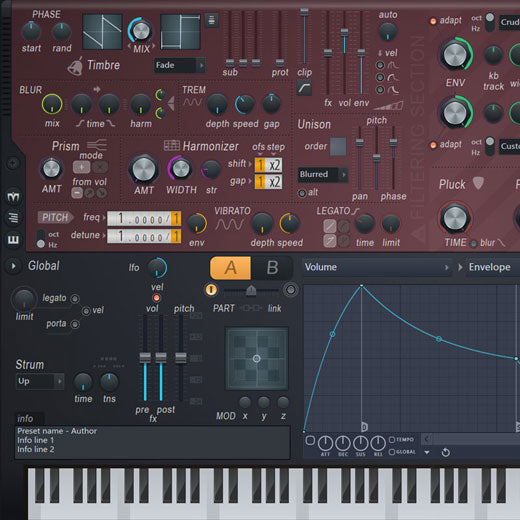Click the Prism mode plus button

[81, 167]
